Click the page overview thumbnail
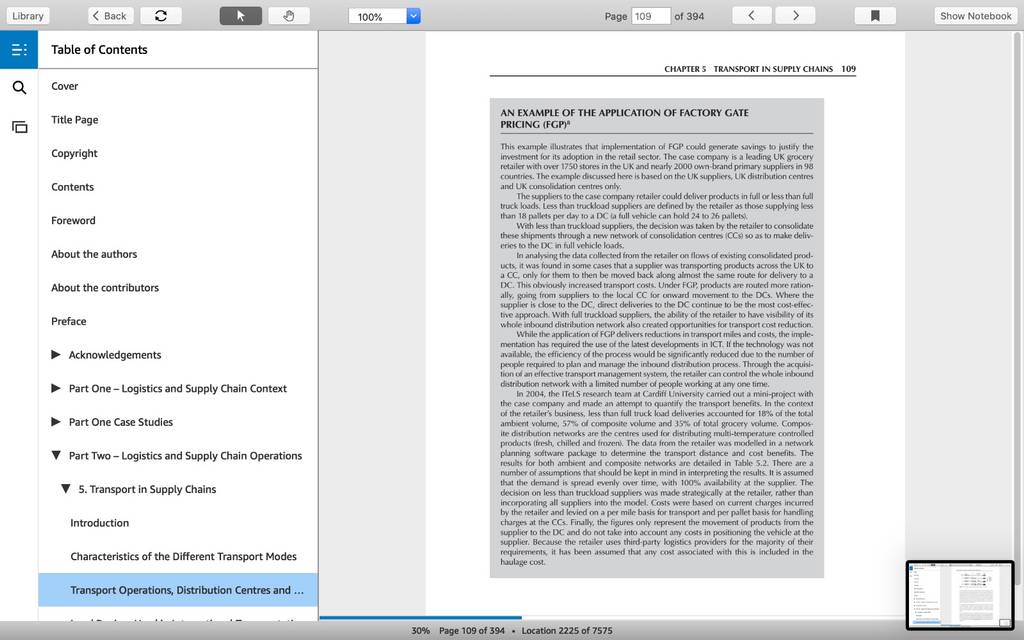 pyautogui.click(x=960, y=594)
